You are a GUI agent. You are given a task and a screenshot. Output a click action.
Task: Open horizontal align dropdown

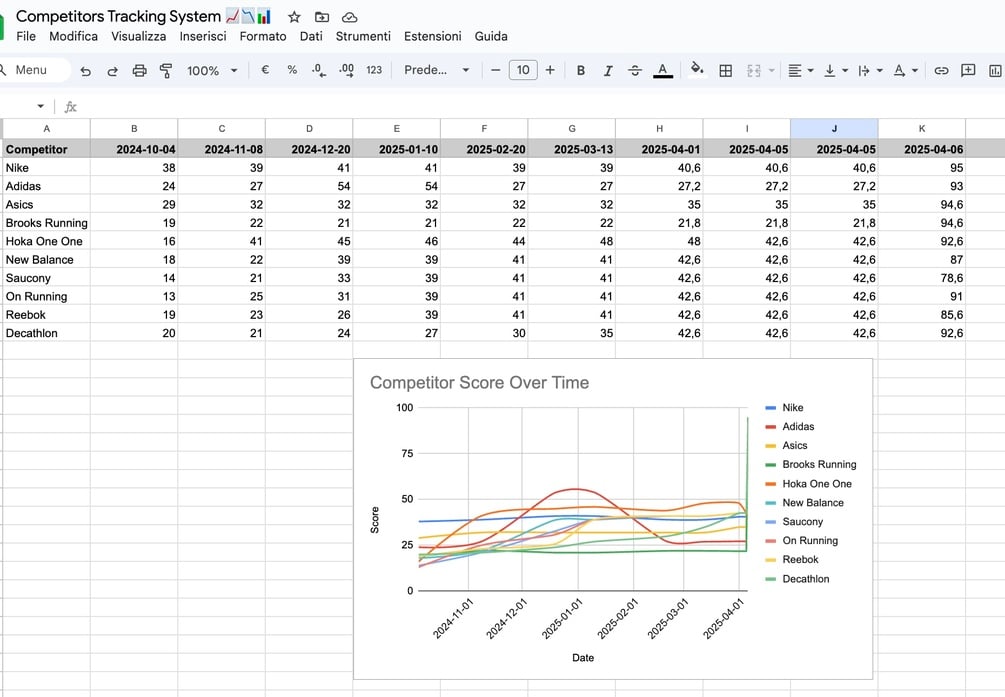coord(801,71)
